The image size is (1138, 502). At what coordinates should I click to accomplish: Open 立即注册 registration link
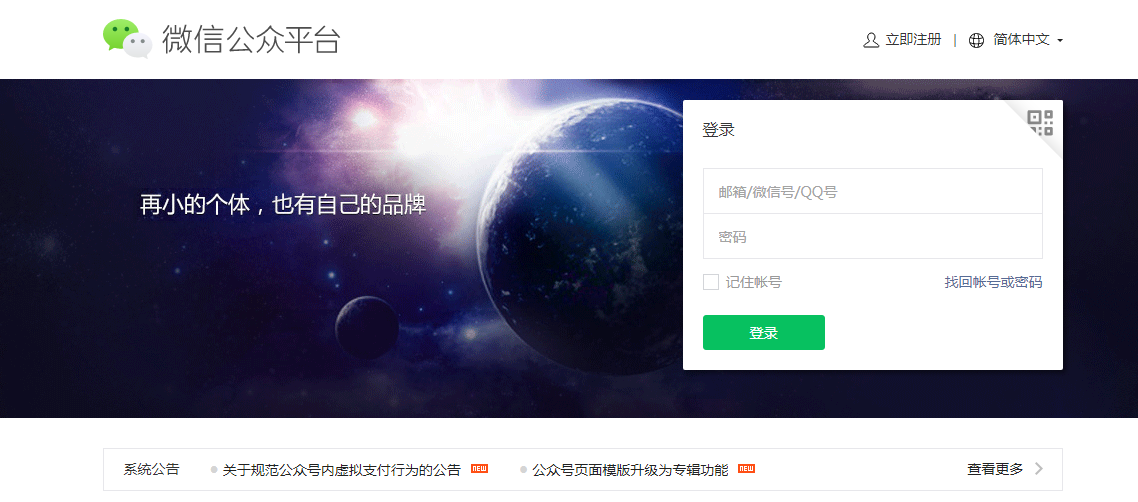[913, 40]
